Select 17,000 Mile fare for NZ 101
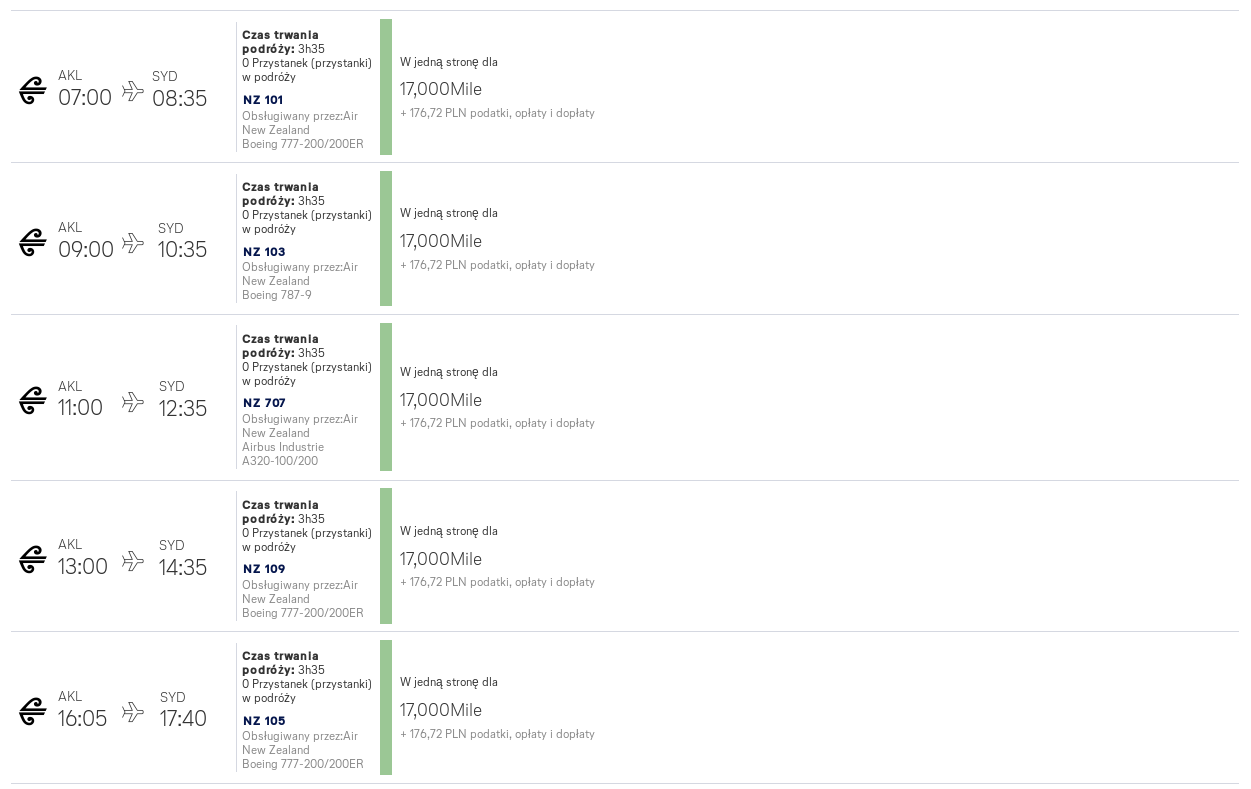1251x789 pixels. (x=441, y=89)
